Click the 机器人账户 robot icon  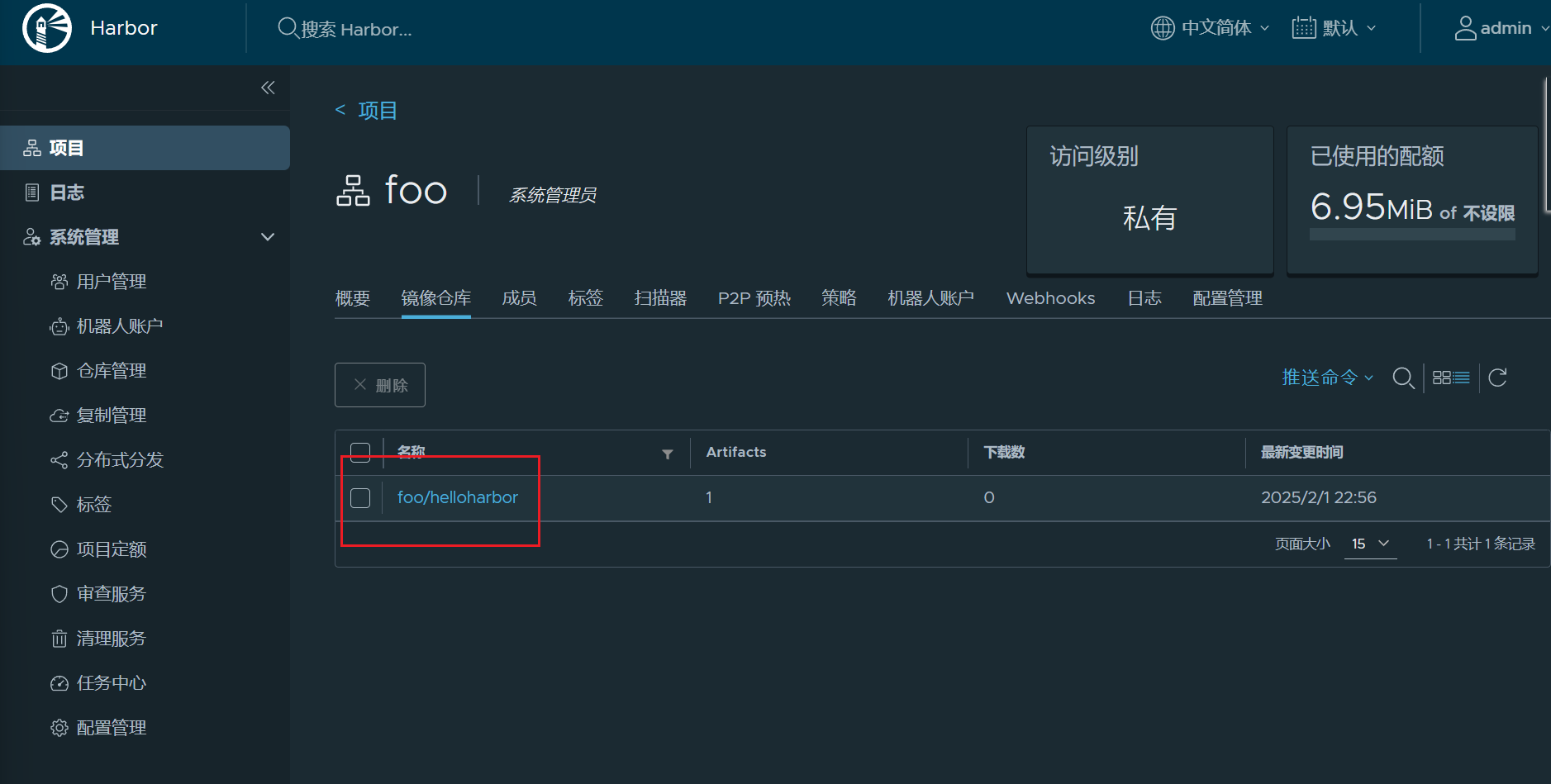click(x=59, y=326)
